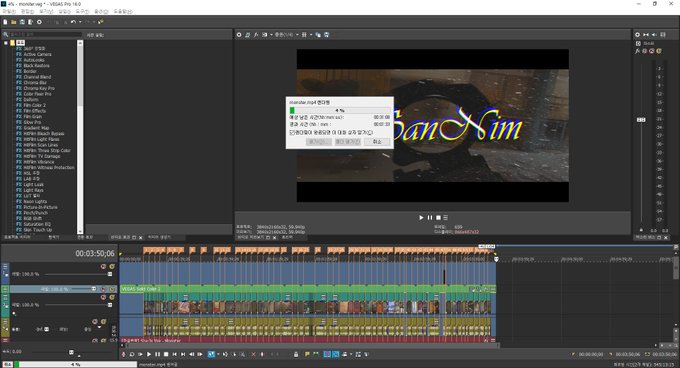The image size is (680, 368).
Task: Save preview snapshot to file
Action: tap(327, 35)
